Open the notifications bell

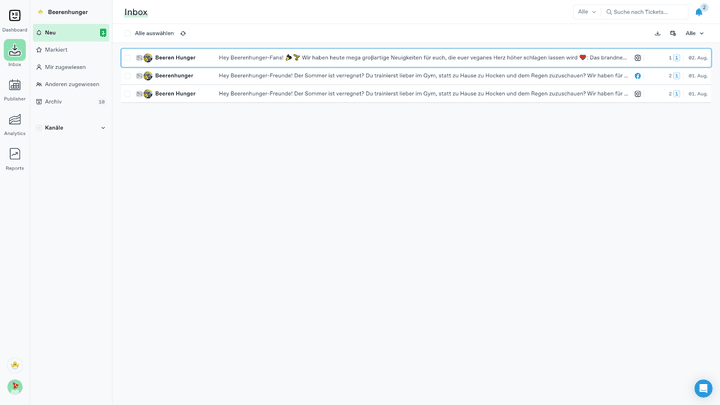pyautogui.click(x=699, y=12)
